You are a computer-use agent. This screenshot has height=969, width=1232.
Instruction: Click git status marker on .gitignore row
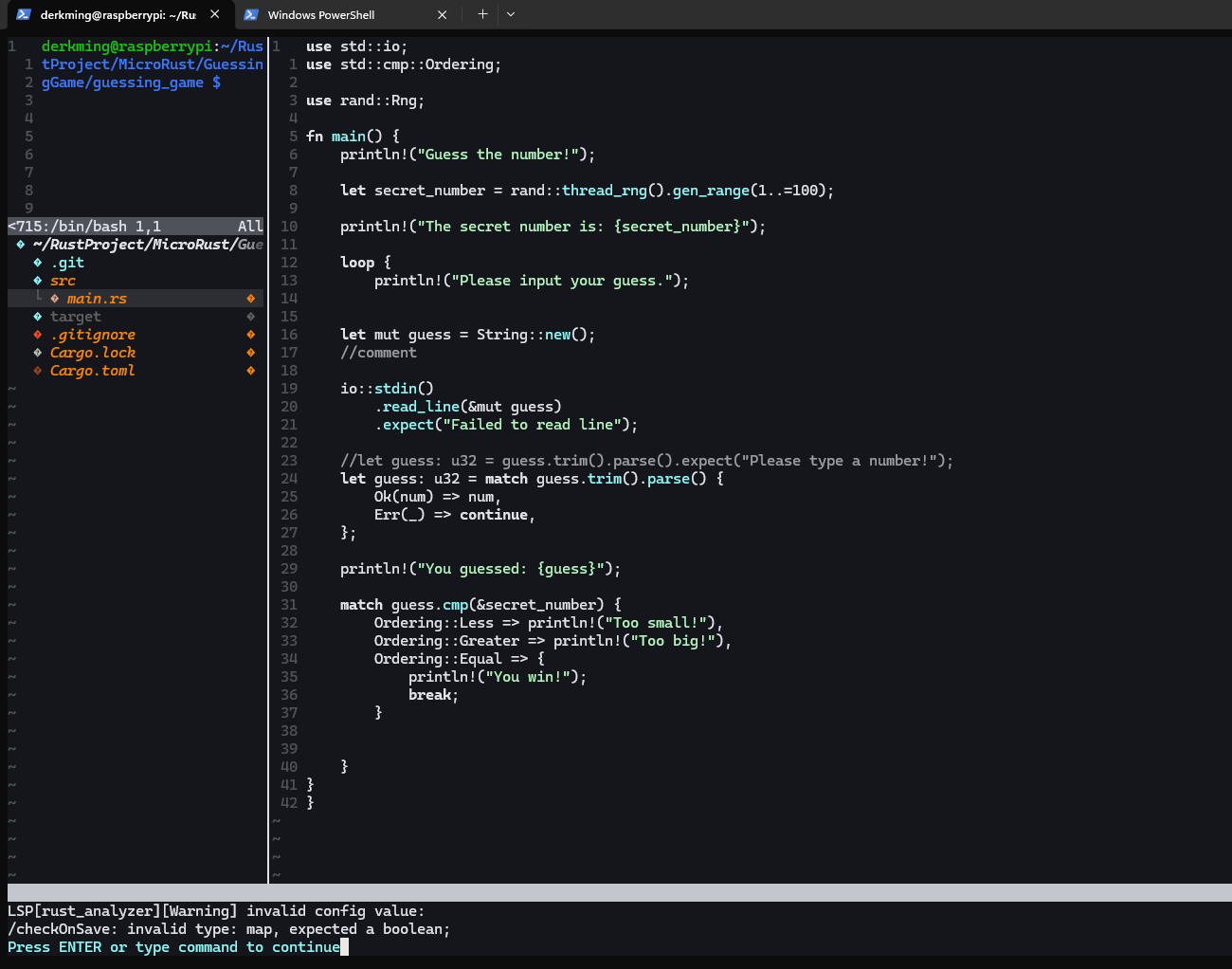coord(251,335)
